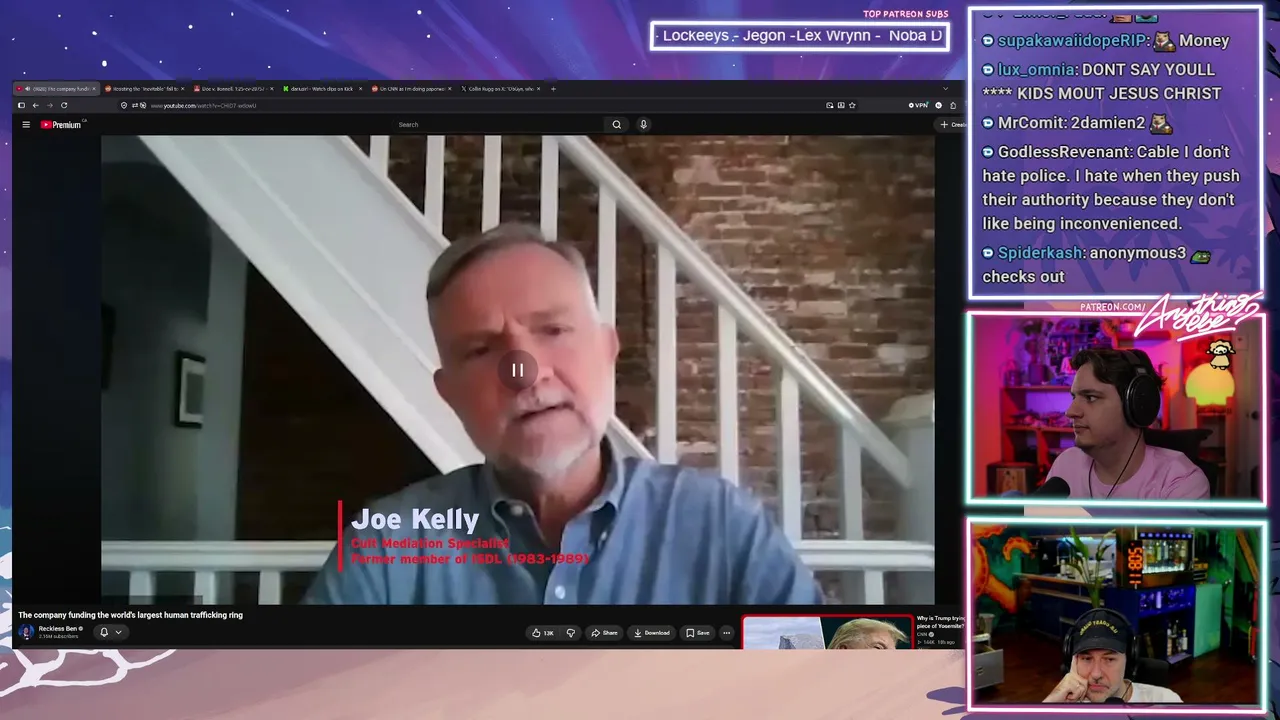Open the YouTube hamburger guide menu
Image resolution: width=1280 pixels, height=720 pixels.
[x=26, y=125]
